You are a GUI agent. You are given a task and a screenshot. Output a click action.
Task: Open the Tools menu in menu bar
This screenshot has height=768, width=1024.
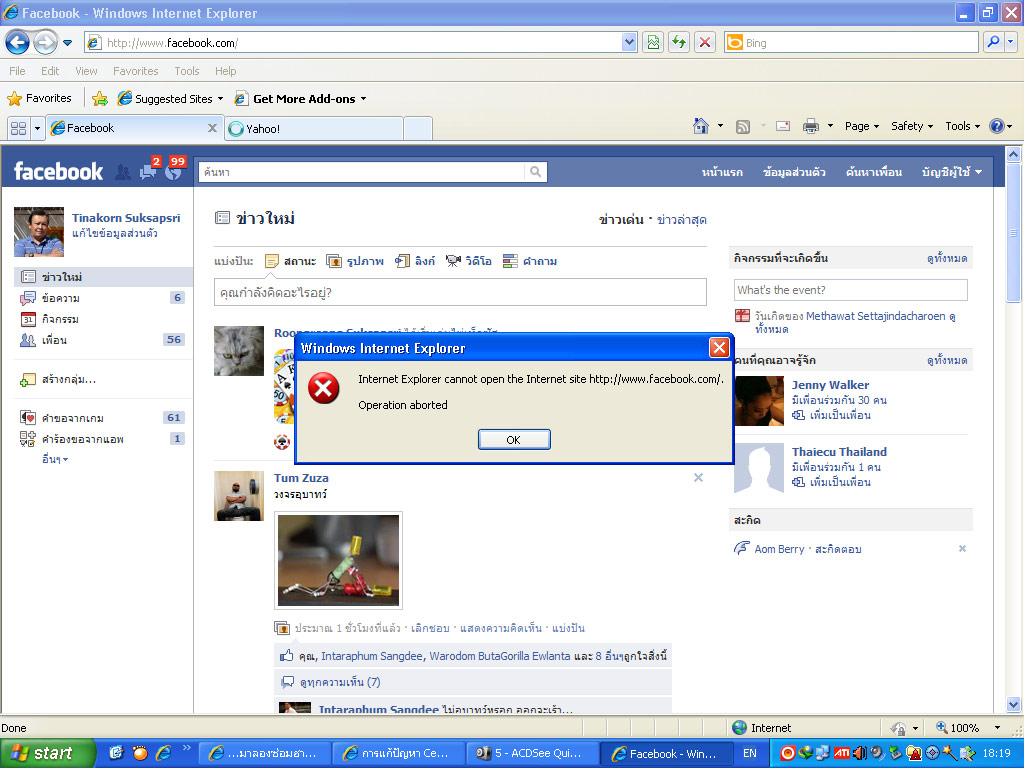coord(186,71)
